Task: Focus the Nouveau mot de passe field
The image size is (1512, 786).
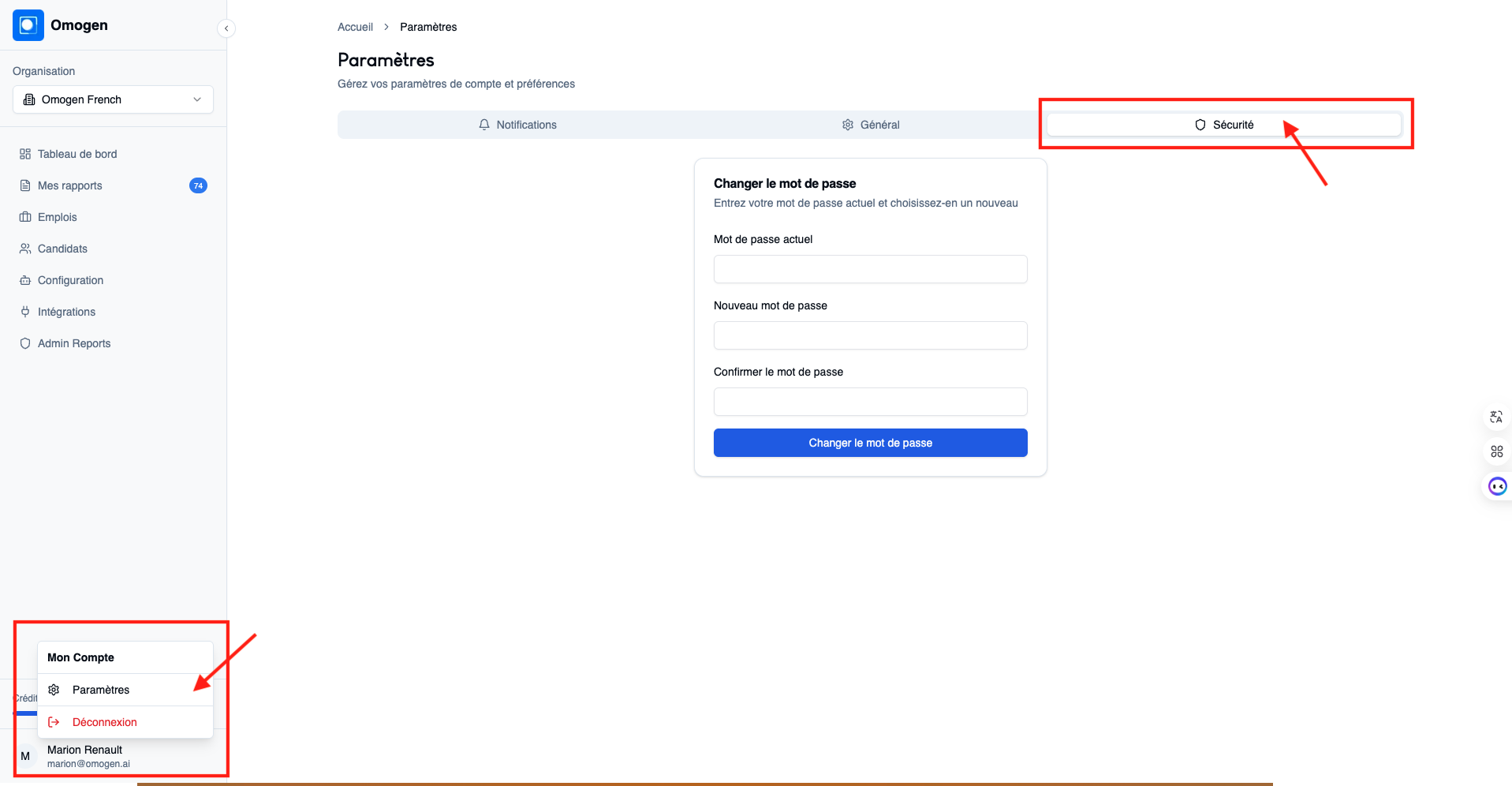Action: point(870,335)
